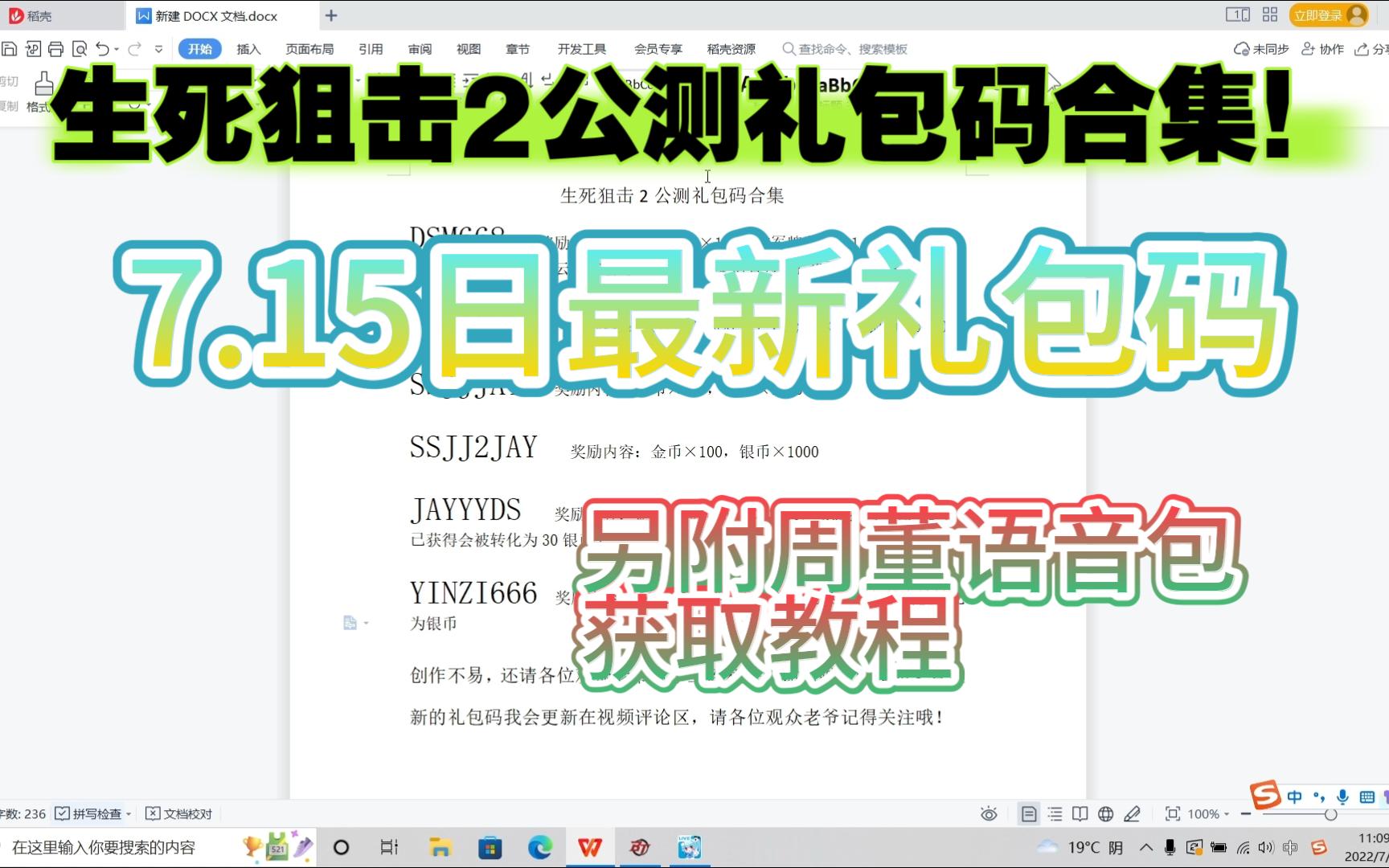Image resolution: width=1389 pixels, height=868 pixels.
Task: Click the window layout switch icon
Action: pos(1238,14)
